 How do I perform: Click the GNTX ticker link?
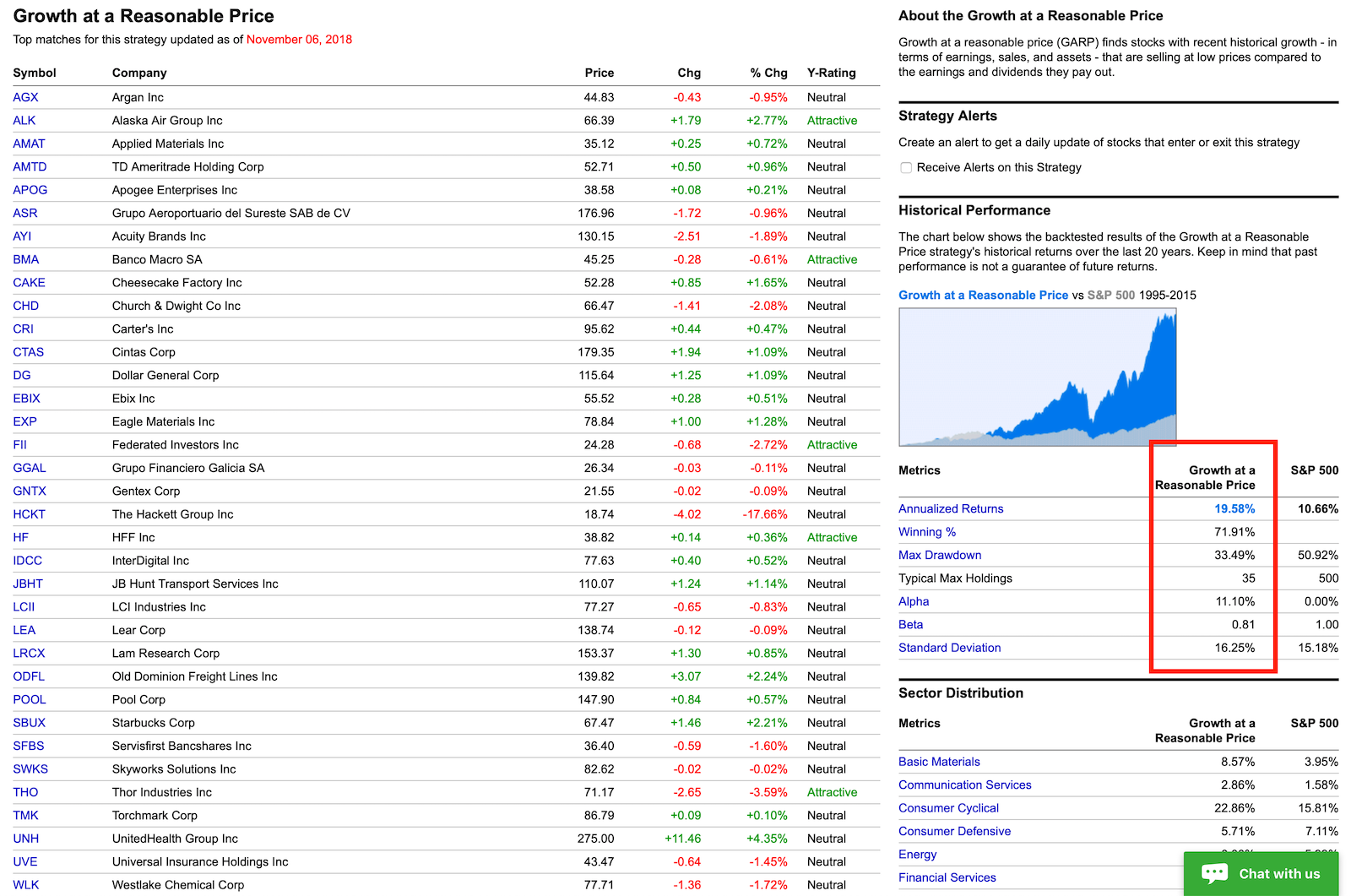30,491
